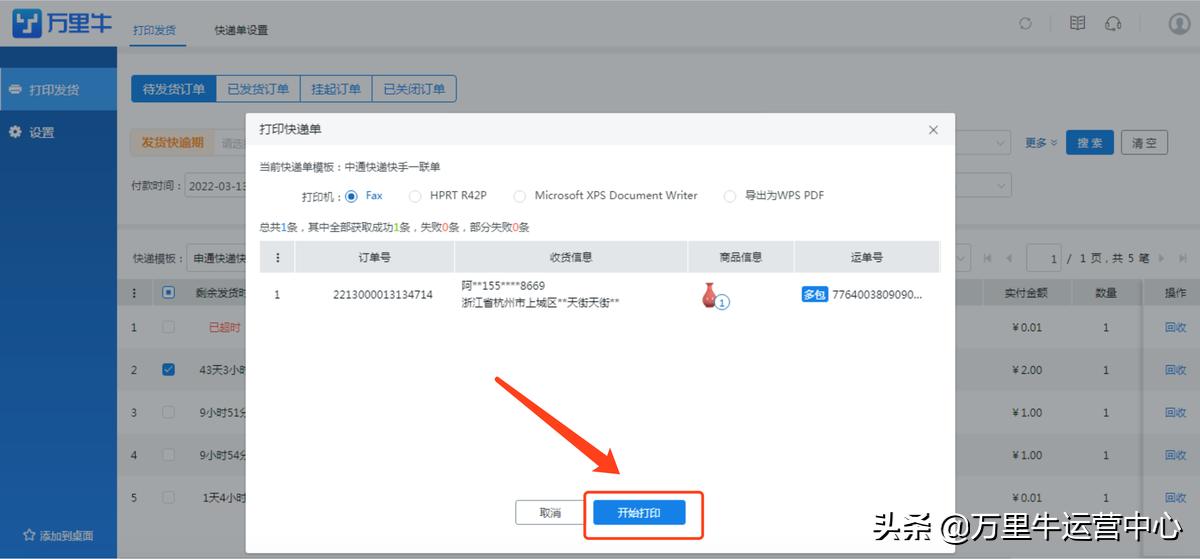Toggle select-all checkbox in order table header
Image resolution: width=1200 pixels, height=559 pixels.
tap(168, 293)
